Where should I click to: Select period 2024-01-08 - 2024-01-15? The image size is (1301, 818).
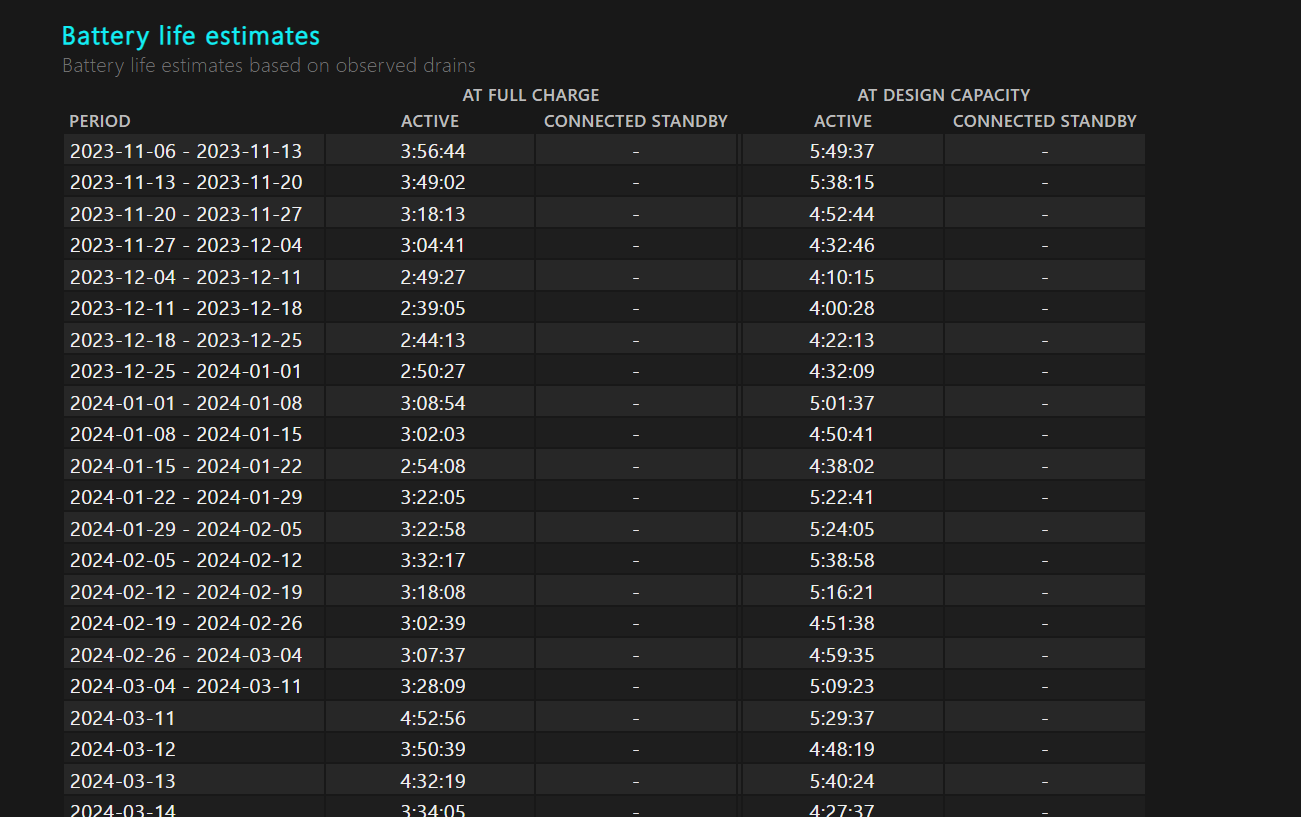point(186,434)
